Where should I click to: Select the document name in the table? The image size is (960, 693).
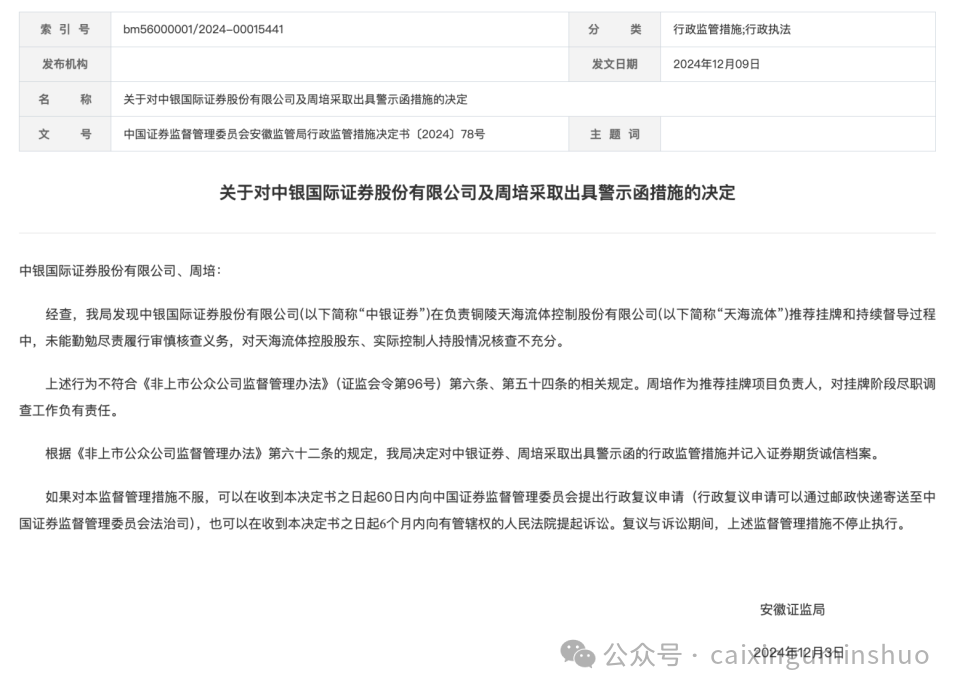[x=295, y=99]
